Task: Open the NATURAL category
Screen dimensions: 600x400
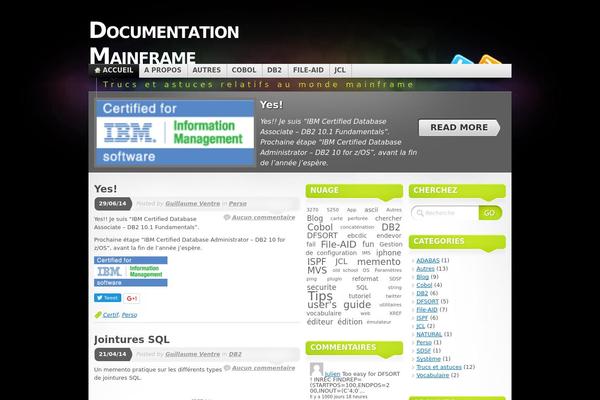Action: click(429, 334)
